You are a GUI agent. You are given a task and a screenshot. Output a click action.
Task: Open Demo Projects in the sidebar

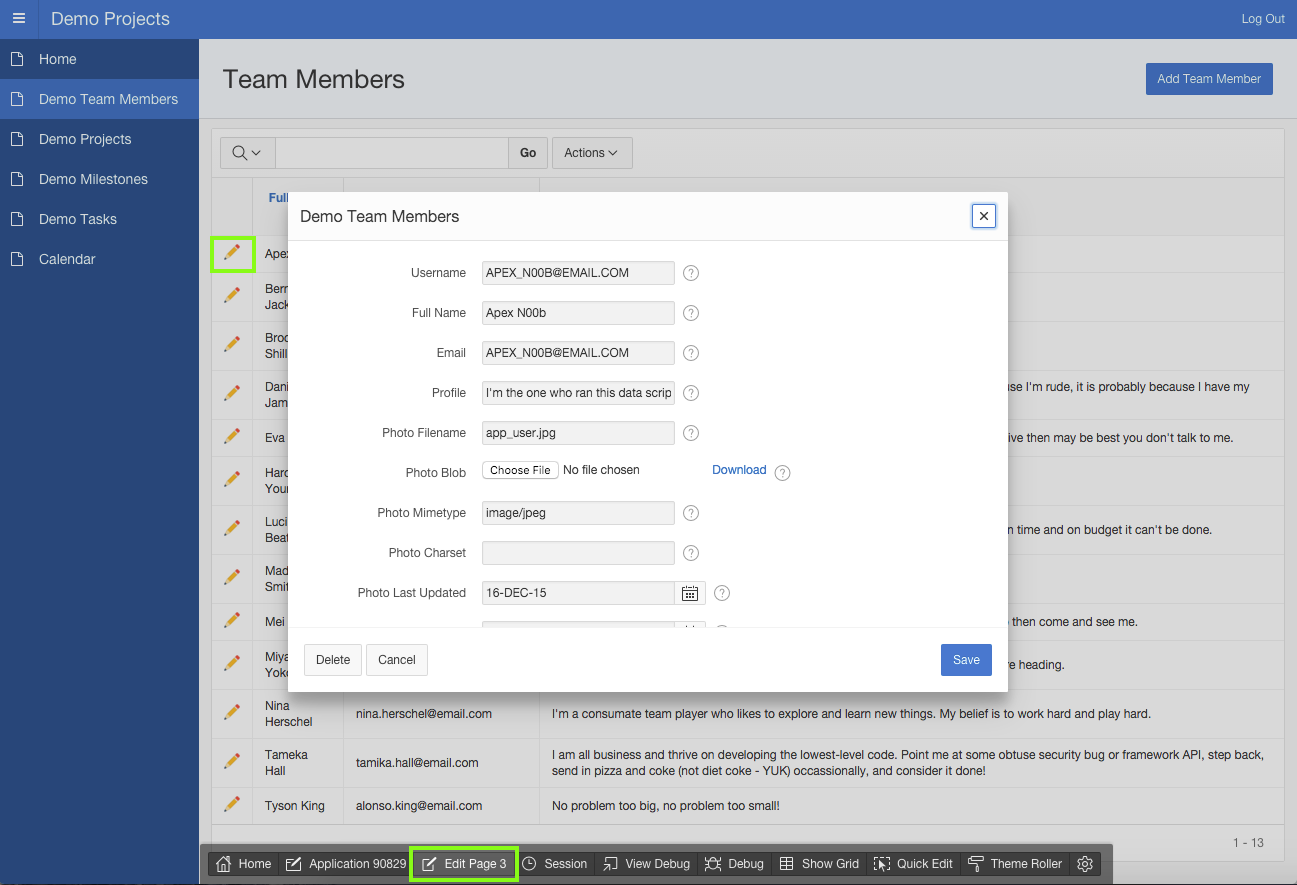click(99, 139)
